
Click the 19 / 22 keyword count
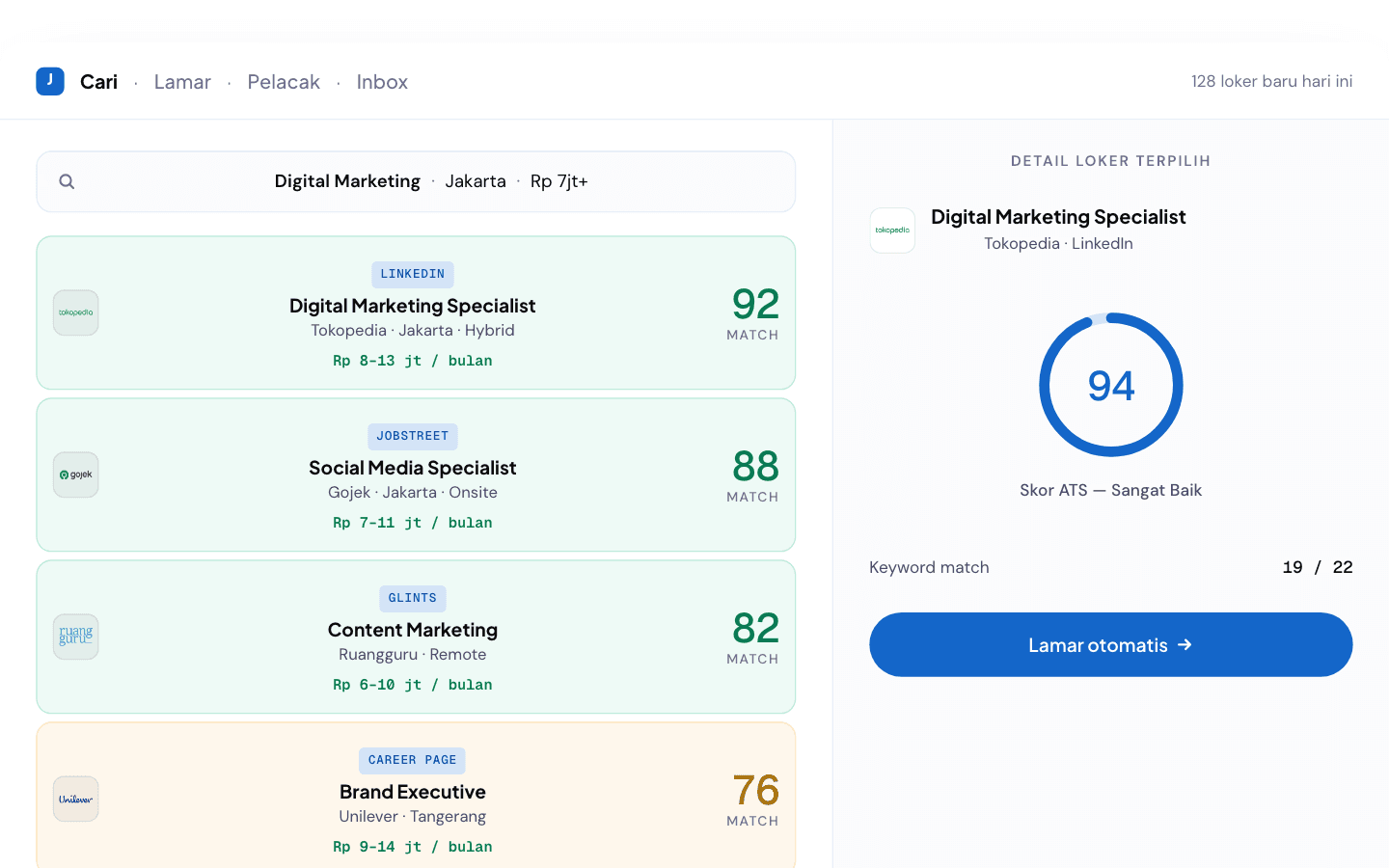pyautogui.click(x=1318, y=567)
